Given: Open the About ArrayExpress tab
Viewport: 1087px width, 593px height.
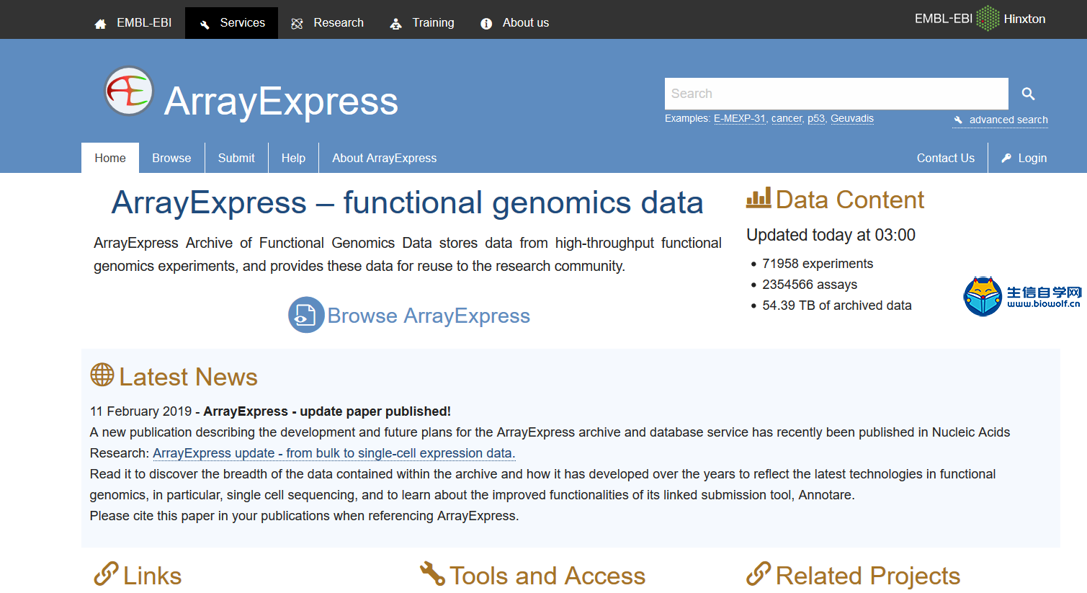Looking at the screenshot, I should click(384, 158).
